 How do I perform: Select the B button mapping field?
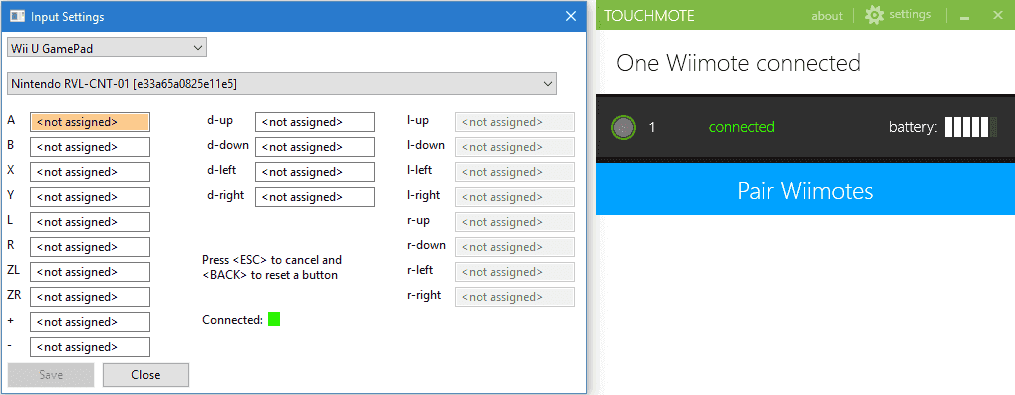coord(90,147)
